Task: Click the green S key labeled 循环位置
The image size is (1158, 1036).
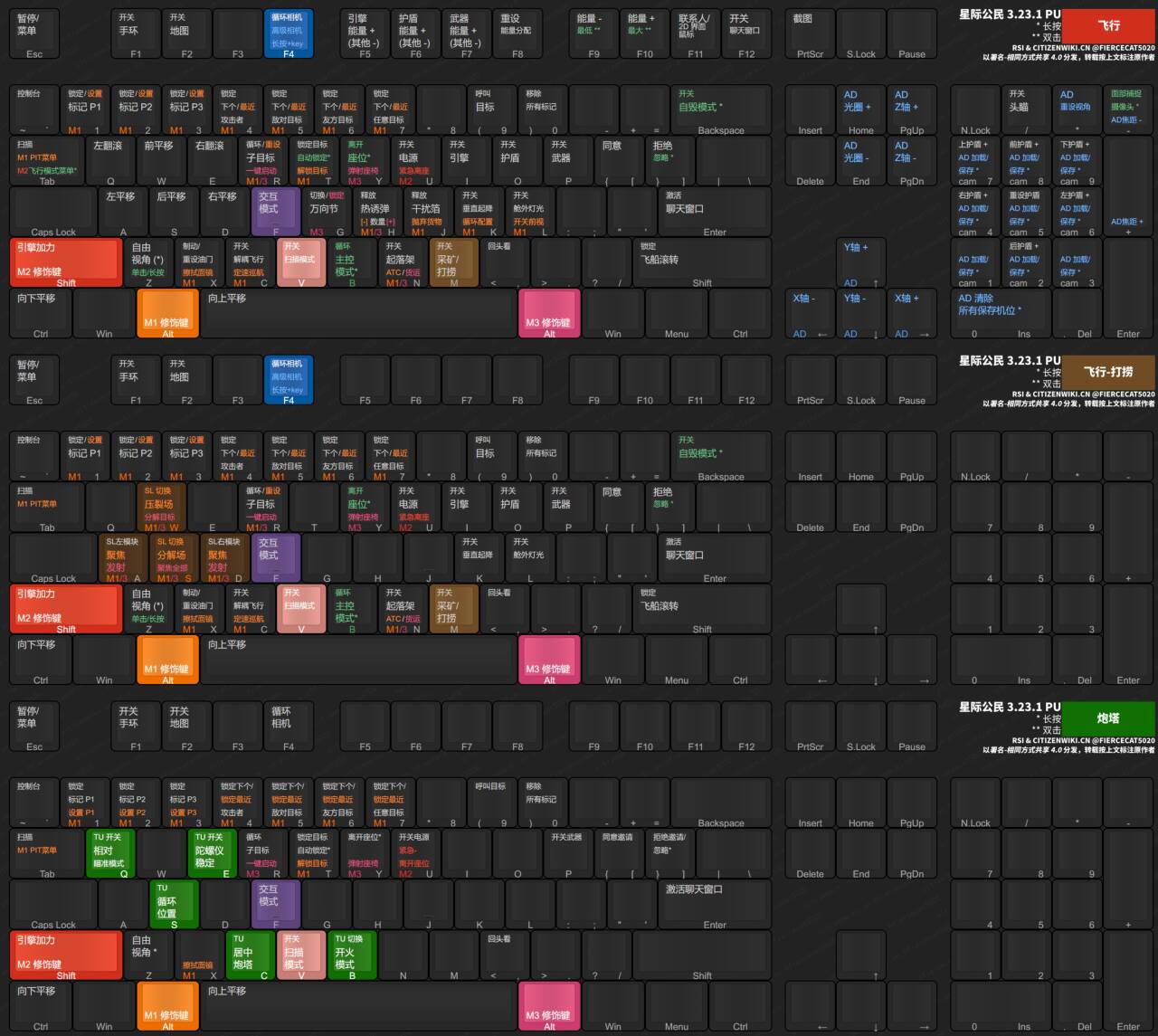Action: (x=174, y=905)
